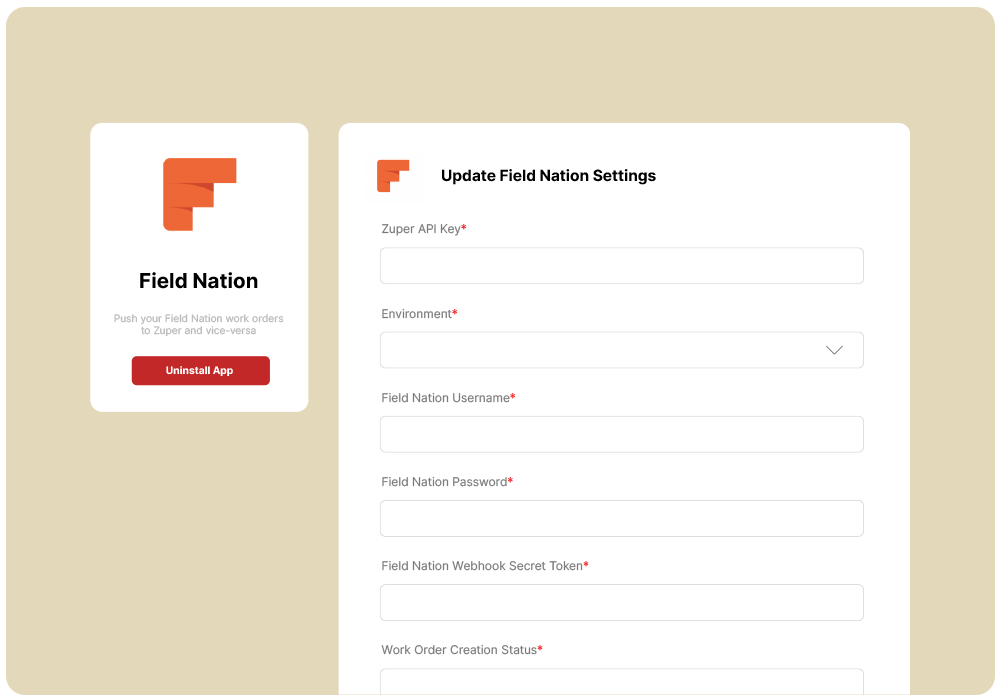
Task: Click the 'Field Nation Password' label
Action: click(447, 482)
